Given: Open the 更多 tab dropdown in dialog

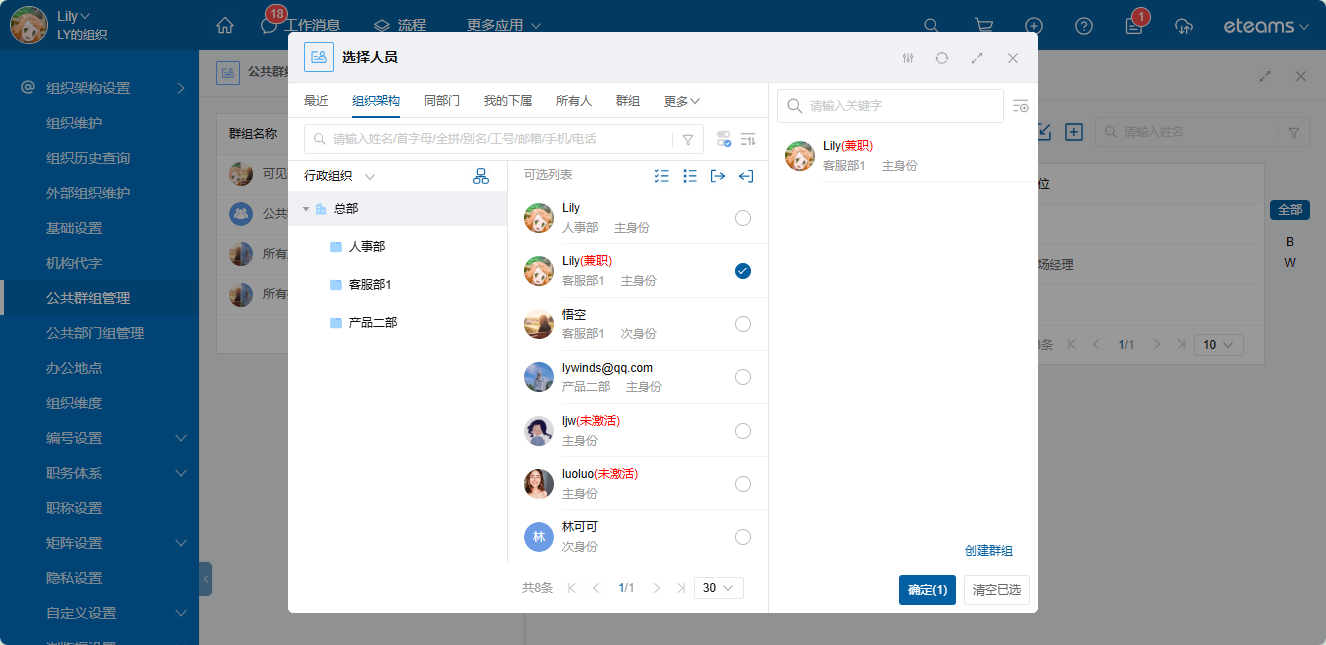Looking at the screenshot, I should (x=681, y=101).
